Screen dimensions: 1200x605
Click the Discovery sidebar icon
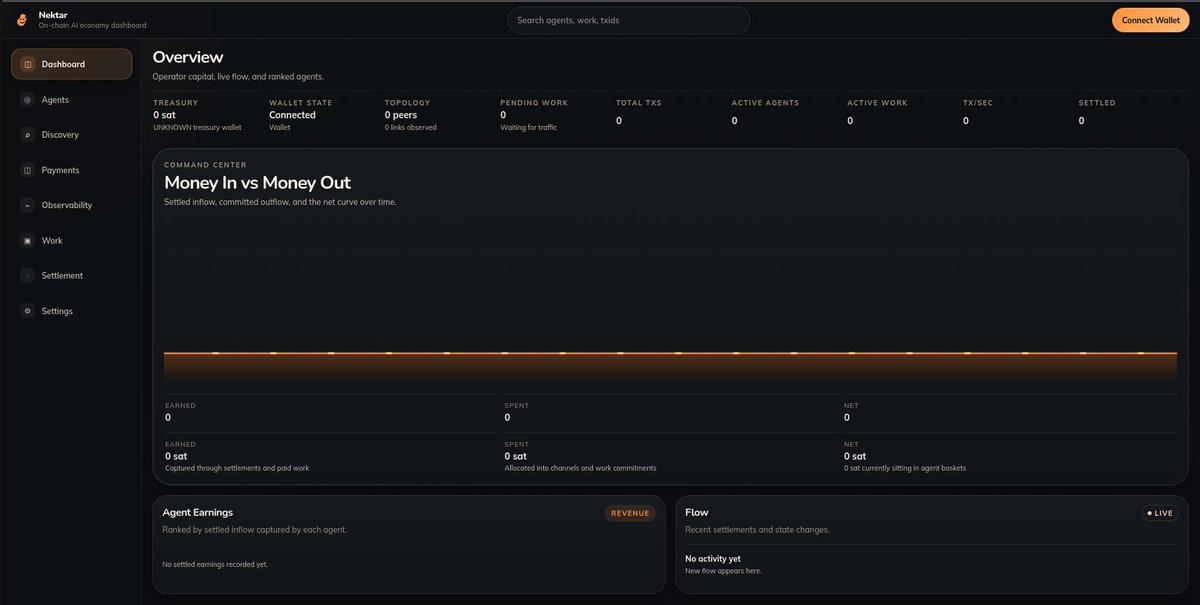click(x=27, y=135)
